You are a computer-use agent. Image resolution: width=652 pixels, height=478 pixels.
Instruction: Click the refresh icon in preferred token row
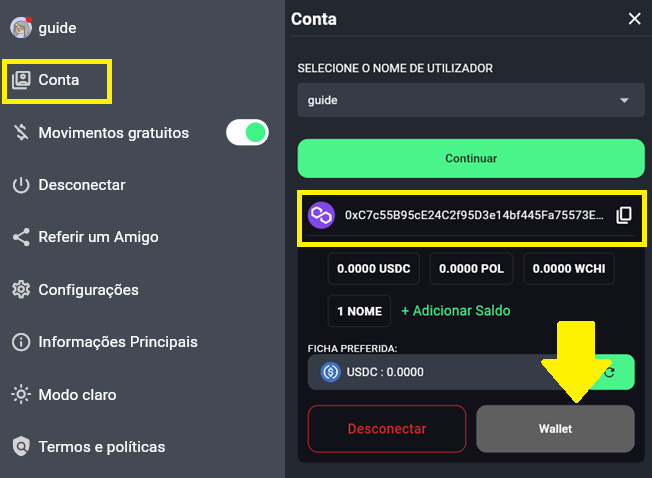click(609, 372)
